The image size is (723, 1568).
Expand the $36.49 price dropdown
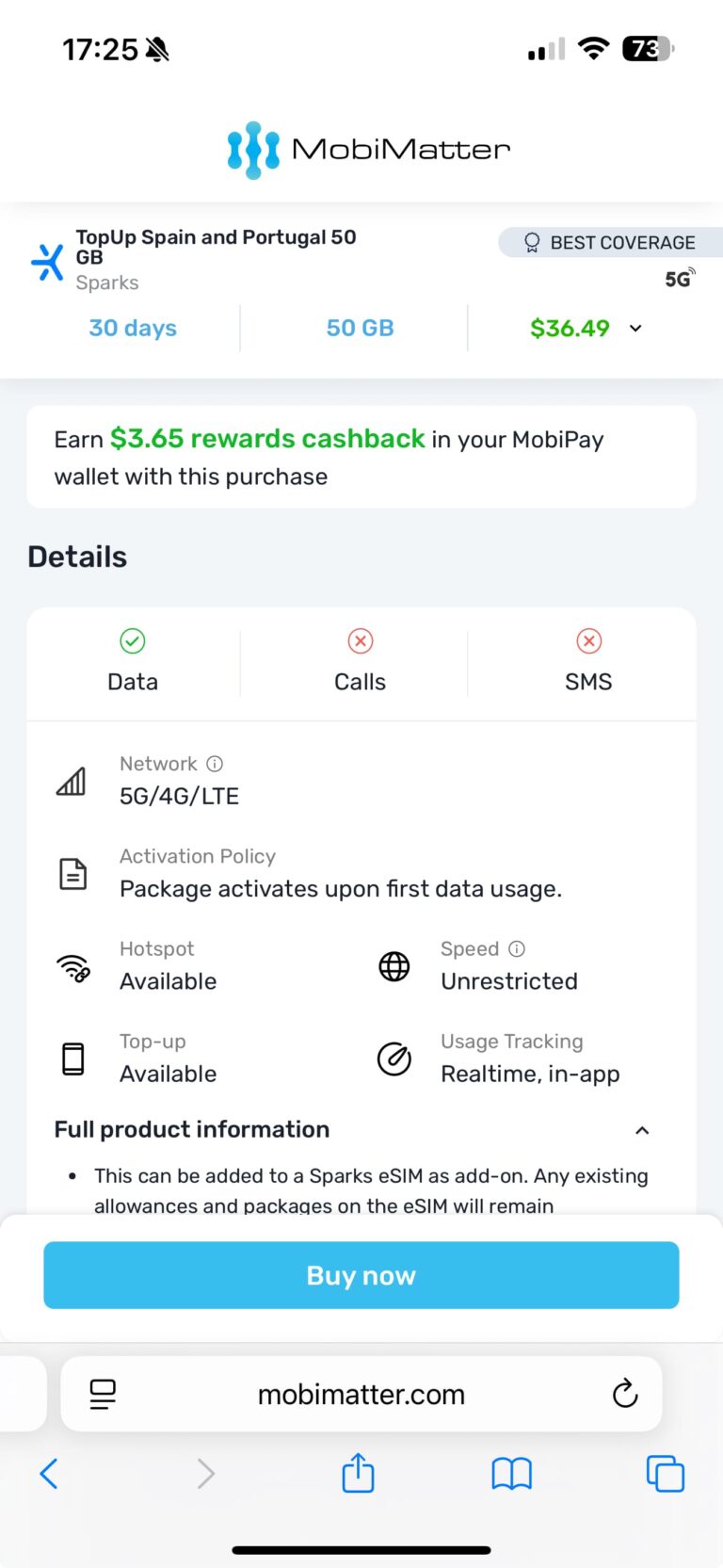coord(635,329)
